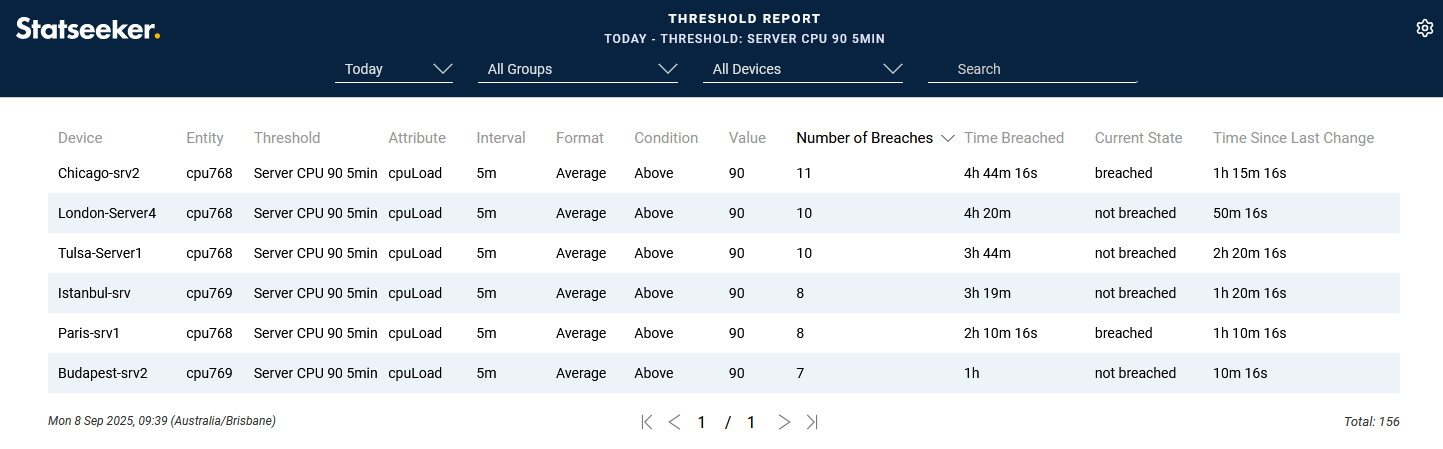This screenshot has width=1443, height=449.
Task: Jump to the last page
Action: point(812,422)
